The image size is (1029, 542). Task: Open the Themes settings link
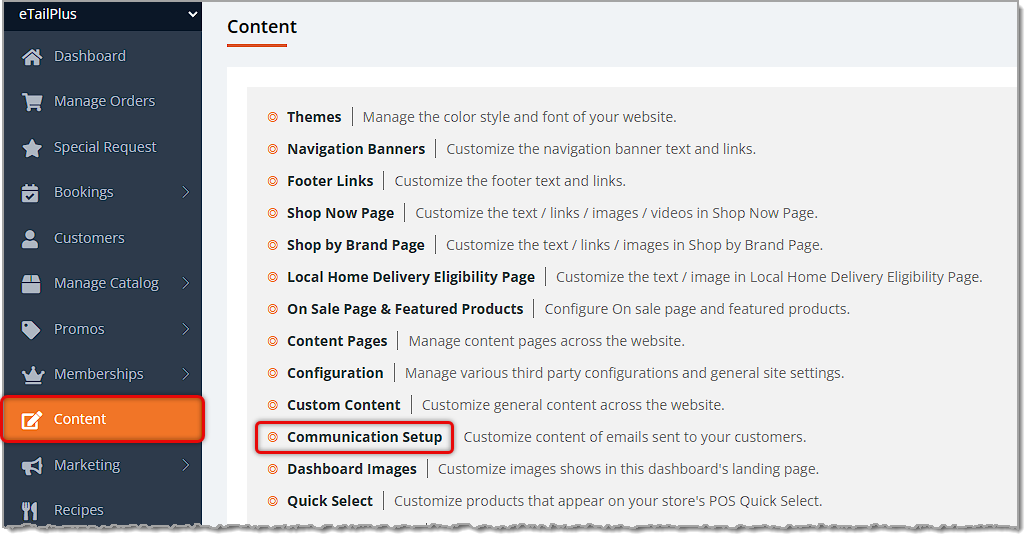pyautogui.click(x=314, y=117)
